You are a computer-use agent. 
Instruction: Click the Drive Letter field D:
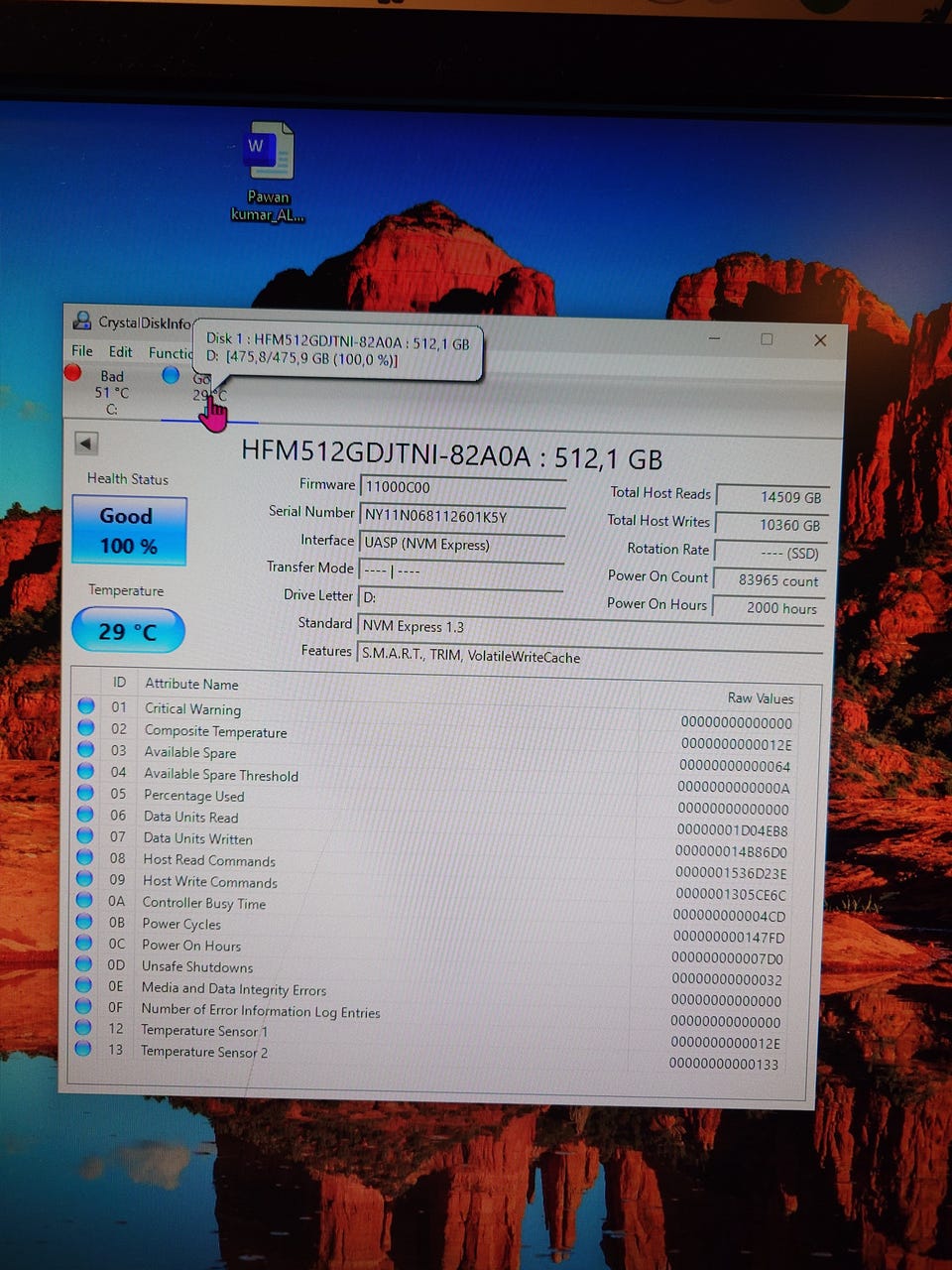(462, 598)
